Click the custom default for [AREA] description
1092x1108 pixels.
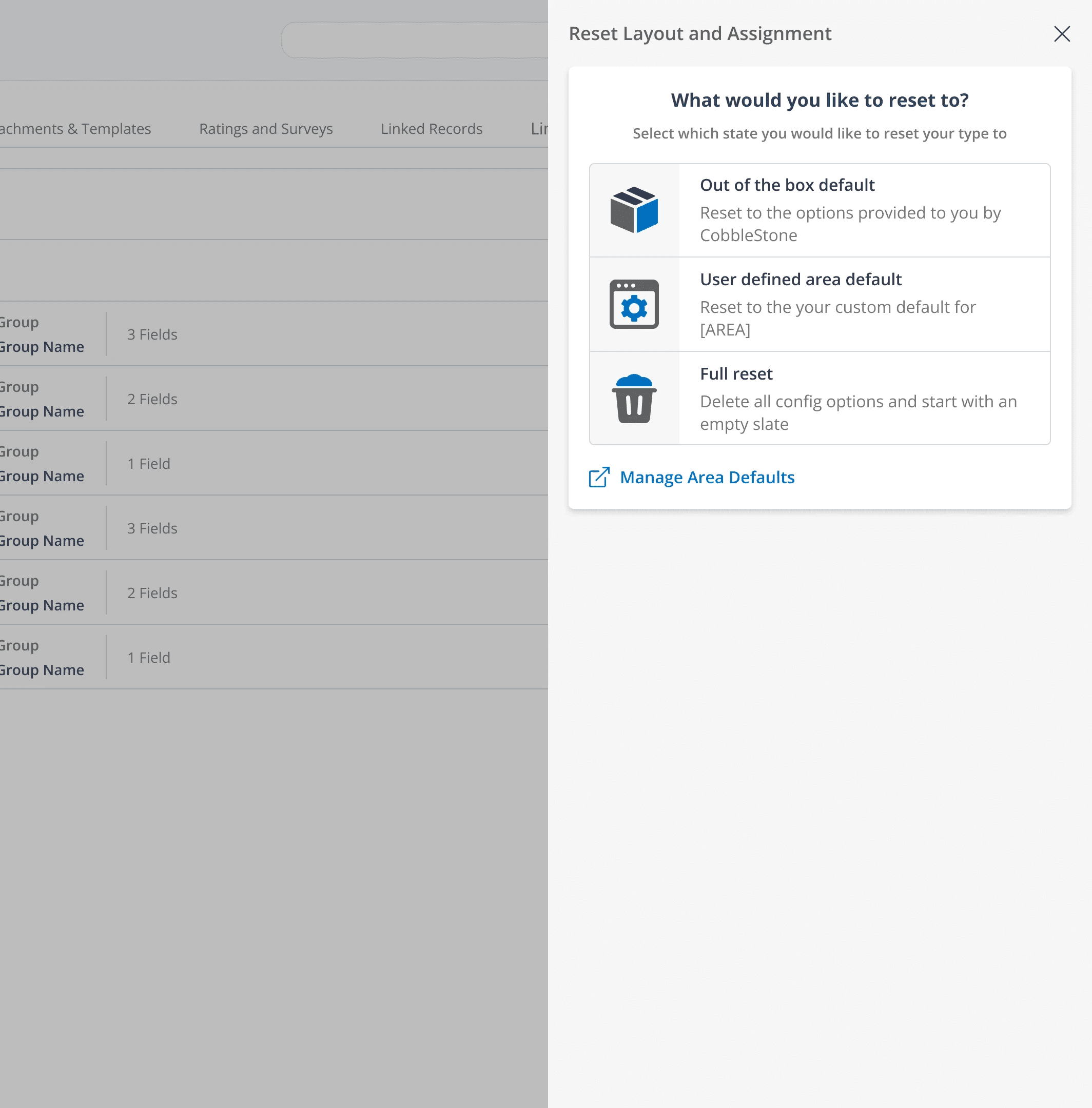[x=837, y=318]
